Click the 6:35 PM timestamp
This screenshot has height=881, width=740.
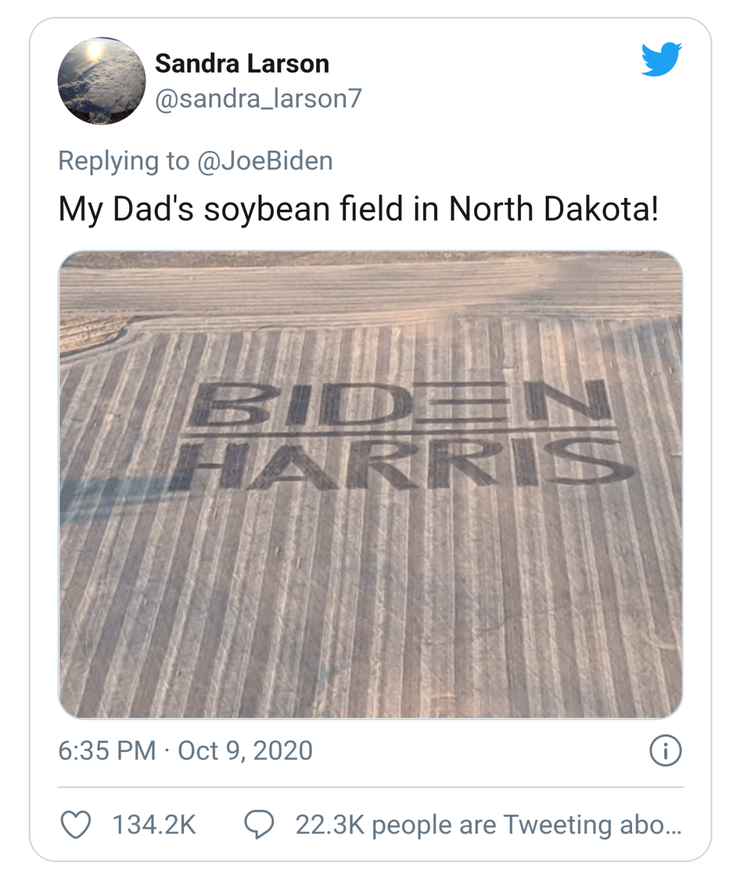tap(106, 750)
